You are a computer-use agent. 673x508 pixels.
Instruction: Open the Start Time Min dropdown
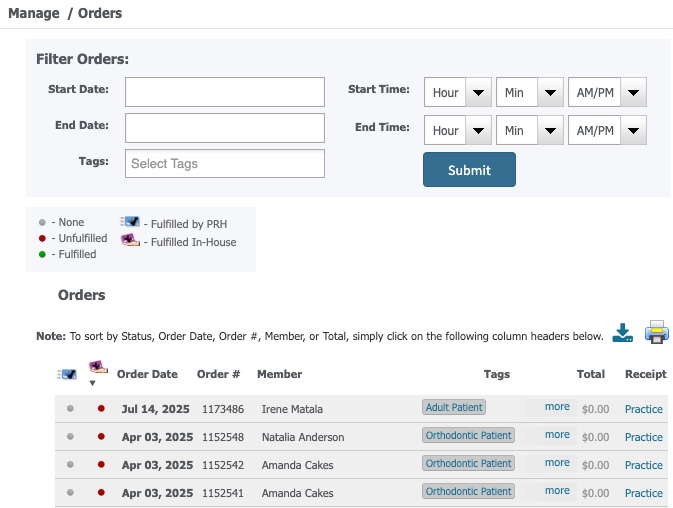[x=530, y=92]
